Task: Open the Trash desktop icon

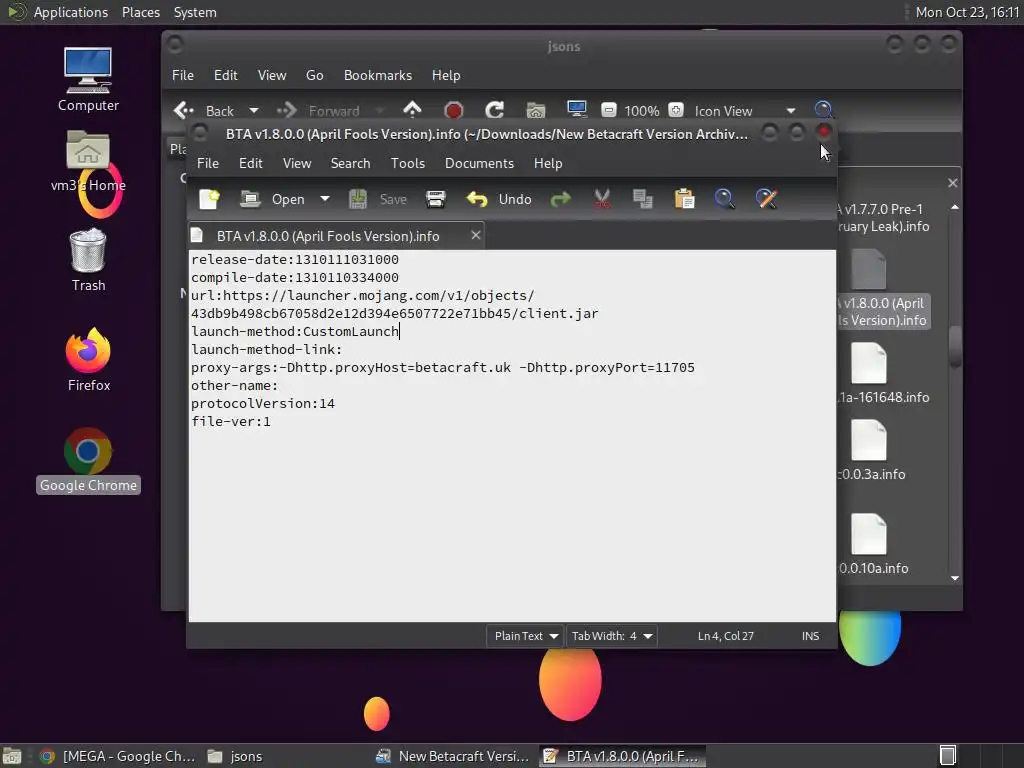Action: coord(88,260)
